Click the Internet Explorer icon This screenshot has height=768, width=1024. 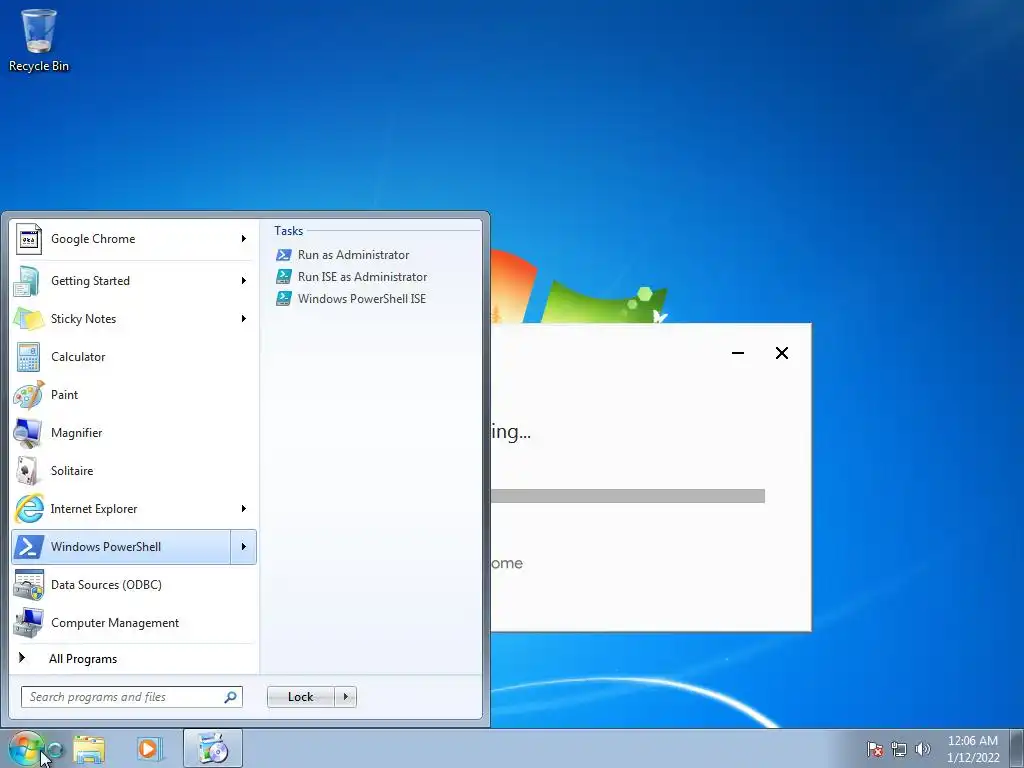pos(29,509)
